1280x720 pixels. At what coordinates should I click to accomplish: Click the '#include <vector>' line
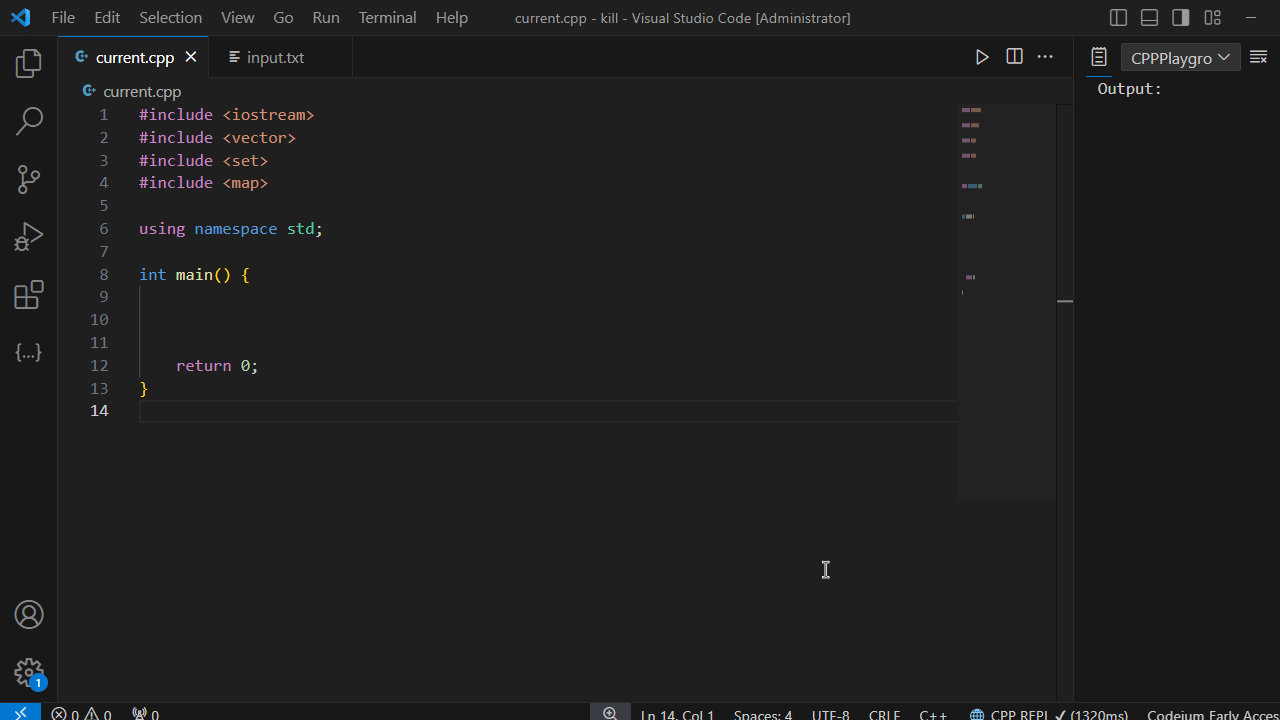point(217,138)
